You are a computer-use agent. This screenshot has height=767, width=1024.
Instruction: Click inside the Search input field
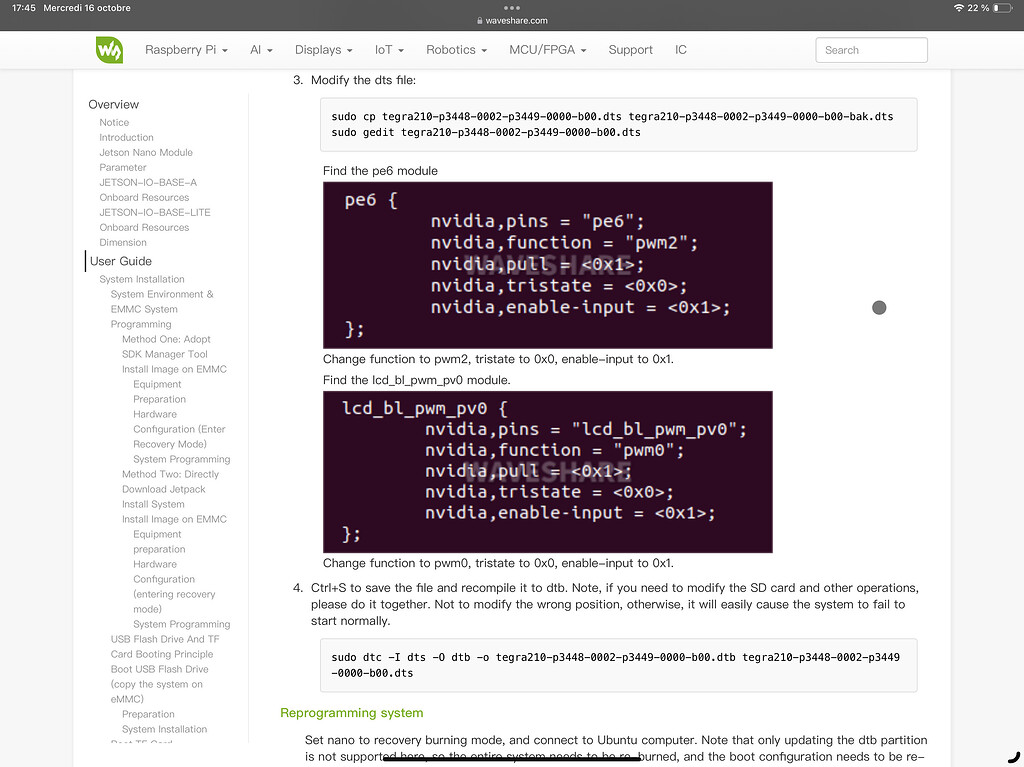pyautogui.click(x=870, y=49)
